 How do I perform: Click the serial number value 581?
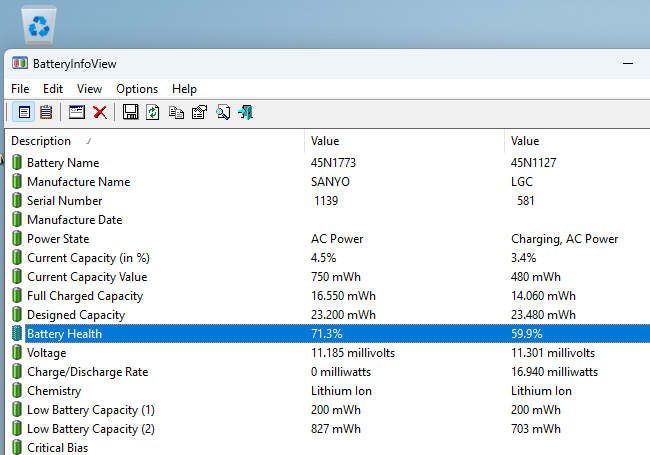coord(526,201)
